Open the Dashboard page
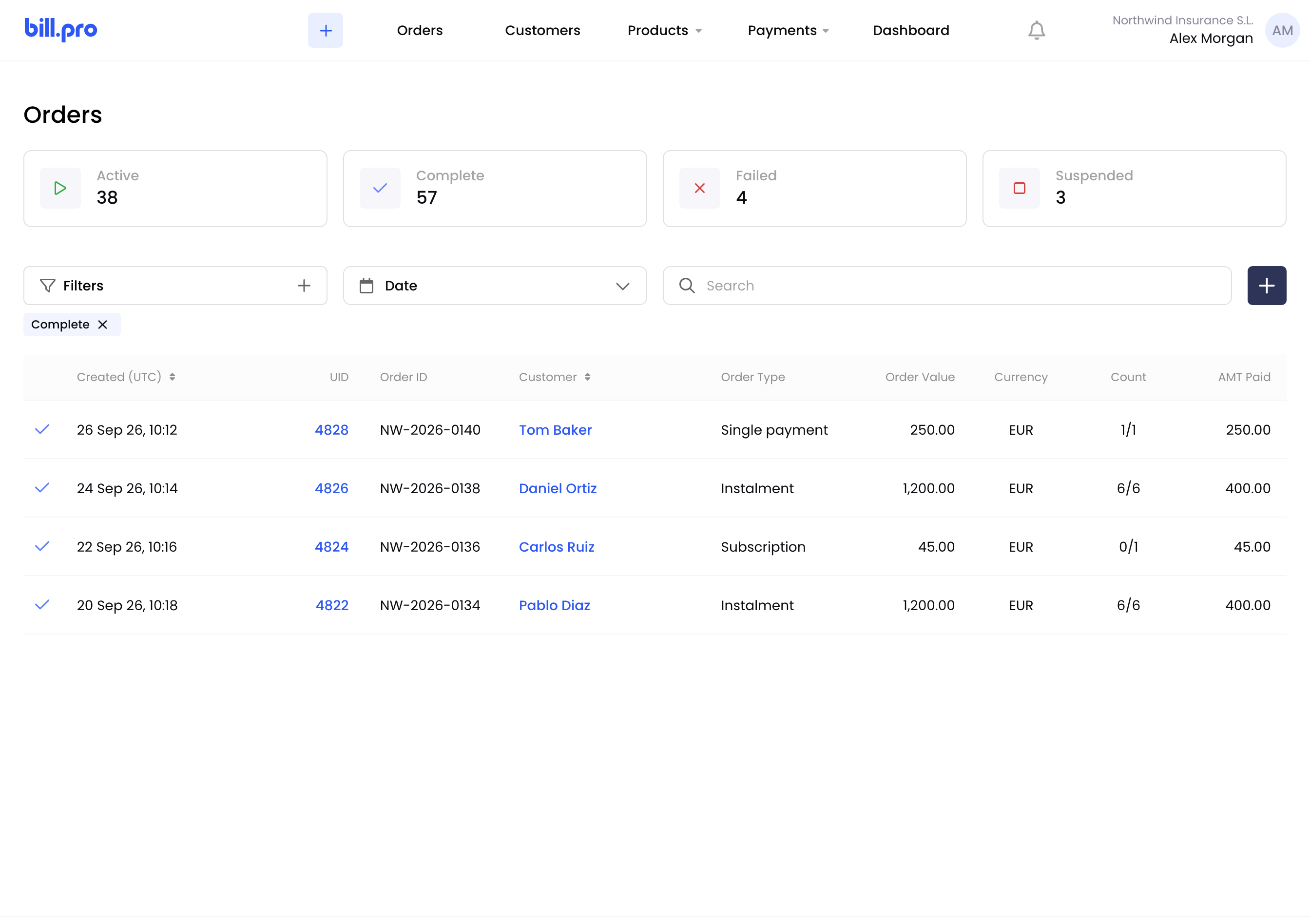Screen dimensions: 1310x924 pos(911,30)
